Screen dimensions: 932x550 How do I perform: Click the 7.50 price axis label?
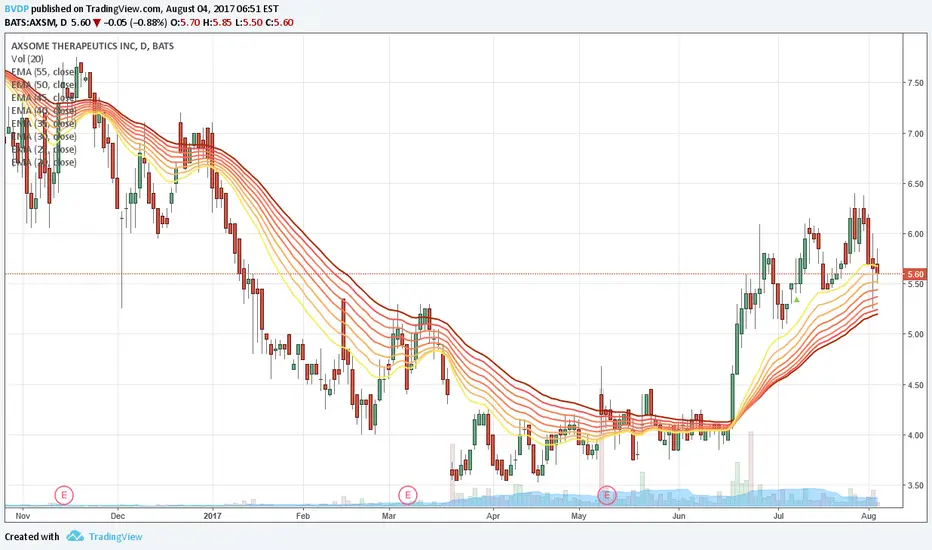click(916, 83)
